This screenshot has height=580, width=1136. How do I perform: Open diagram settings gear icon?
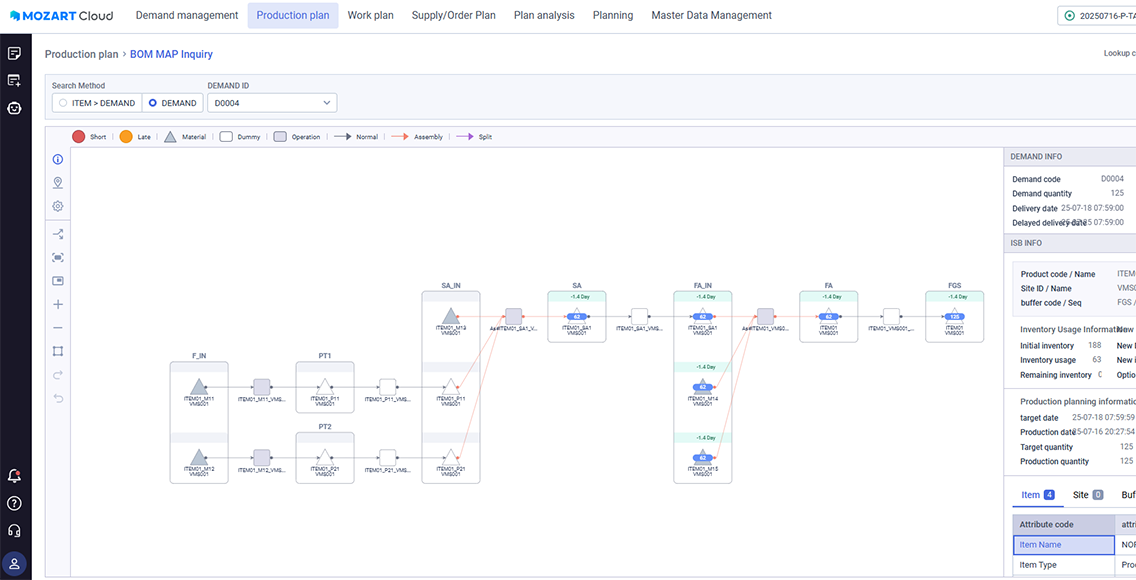[x=58, y=206]
